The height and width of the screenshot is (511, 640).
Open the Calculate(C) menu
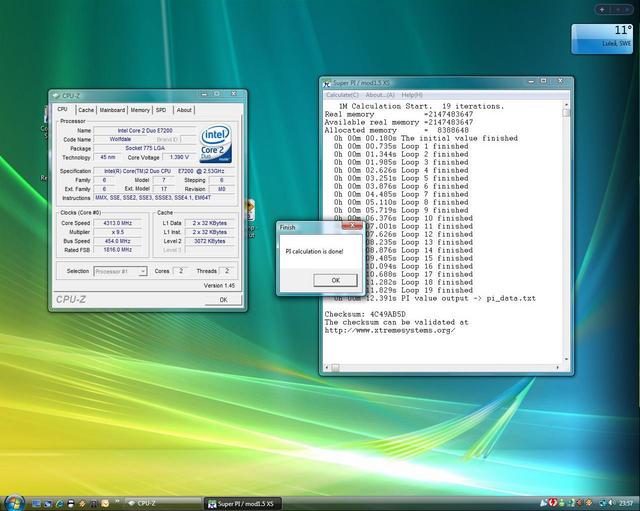[x=342, y=95]
